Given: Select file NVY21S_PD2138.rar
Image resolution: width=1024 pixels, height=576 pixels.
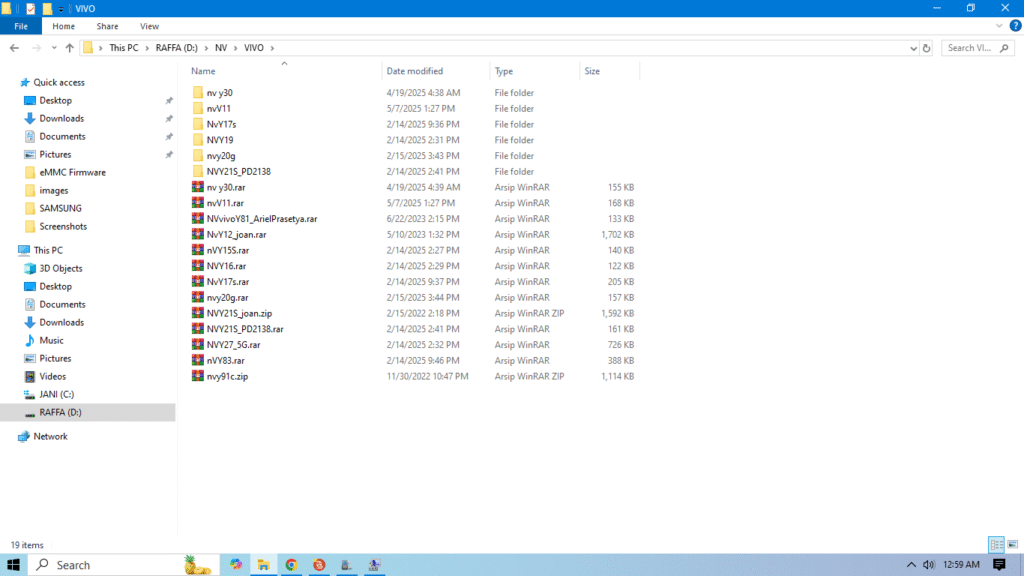Looking at the screenshot, I should [245, 329].
